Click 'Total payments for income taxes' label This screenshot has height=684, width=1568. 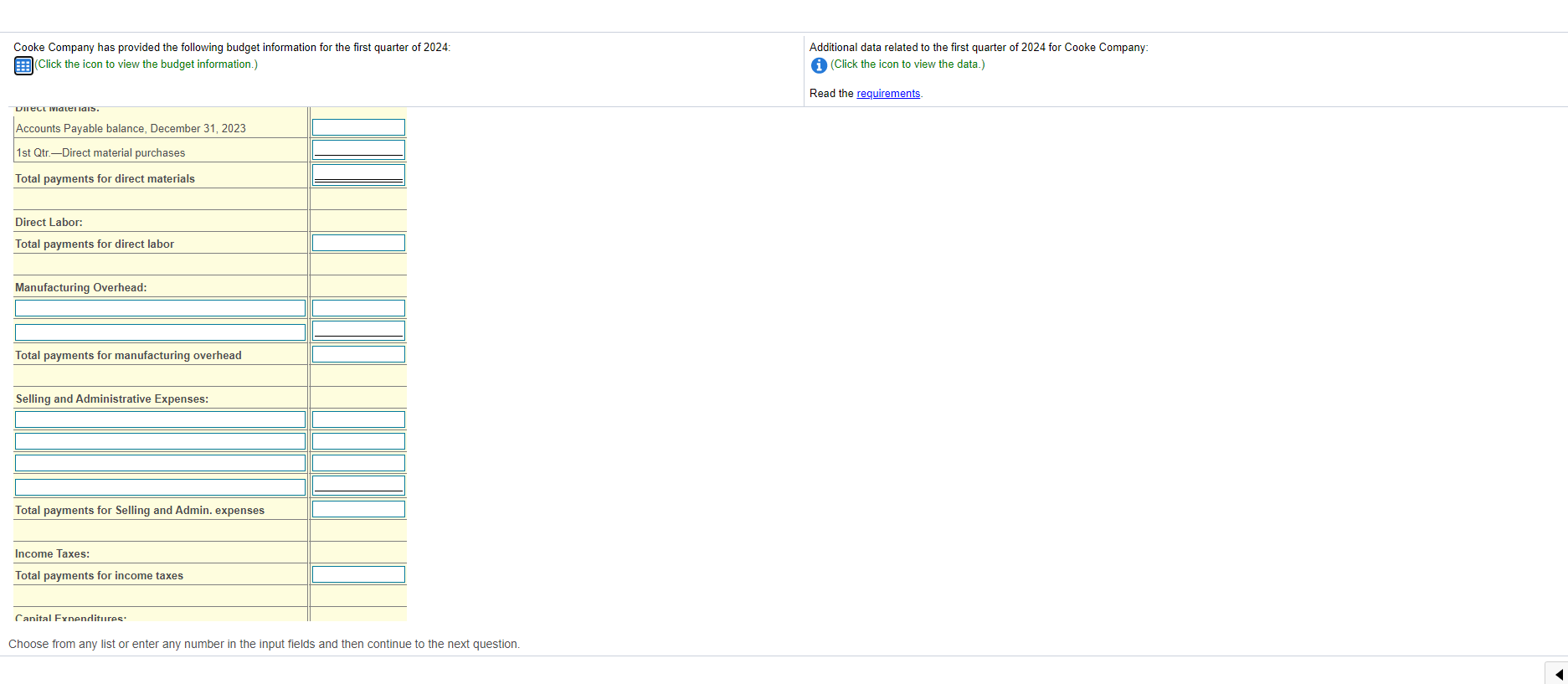point(99,576)
